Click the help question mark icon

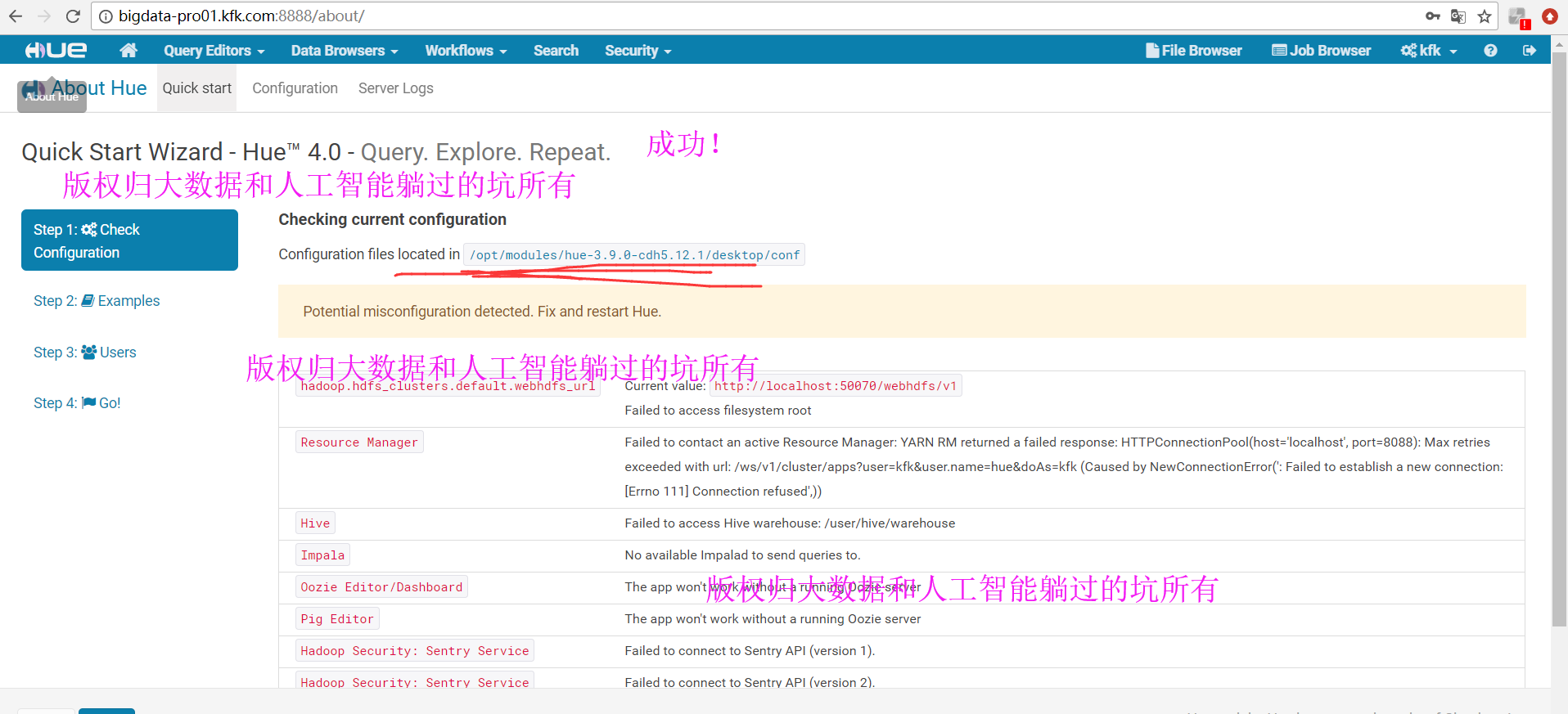(1490, 50)
